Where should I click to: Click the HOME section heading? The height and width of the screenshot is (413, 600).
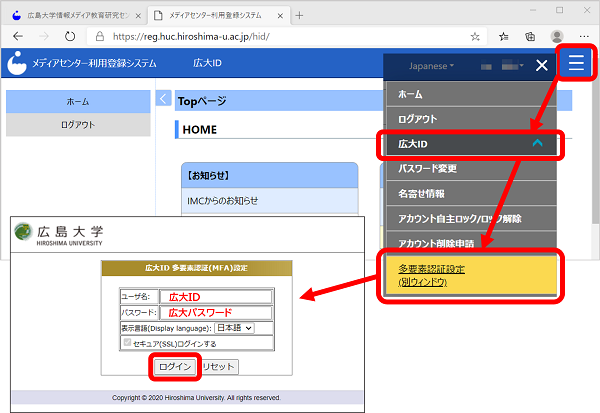[199, 130]
